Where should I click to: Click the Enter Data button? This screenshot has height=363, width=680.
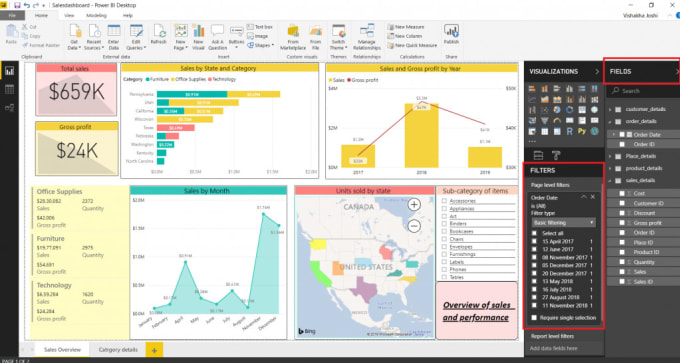(x=114, y=37)
